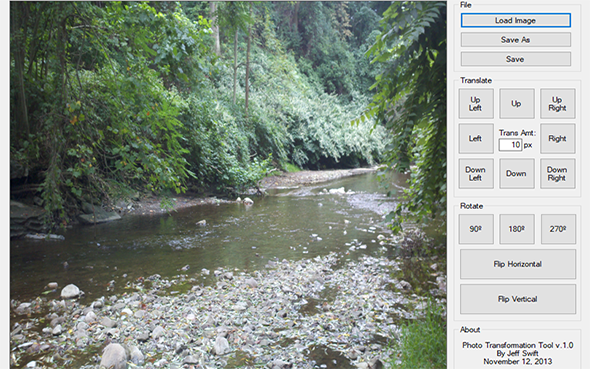The width and height of the screenshot is (590, 369).
Task: Apply Flip Vertical to the photo
Action: pos(518,299)
